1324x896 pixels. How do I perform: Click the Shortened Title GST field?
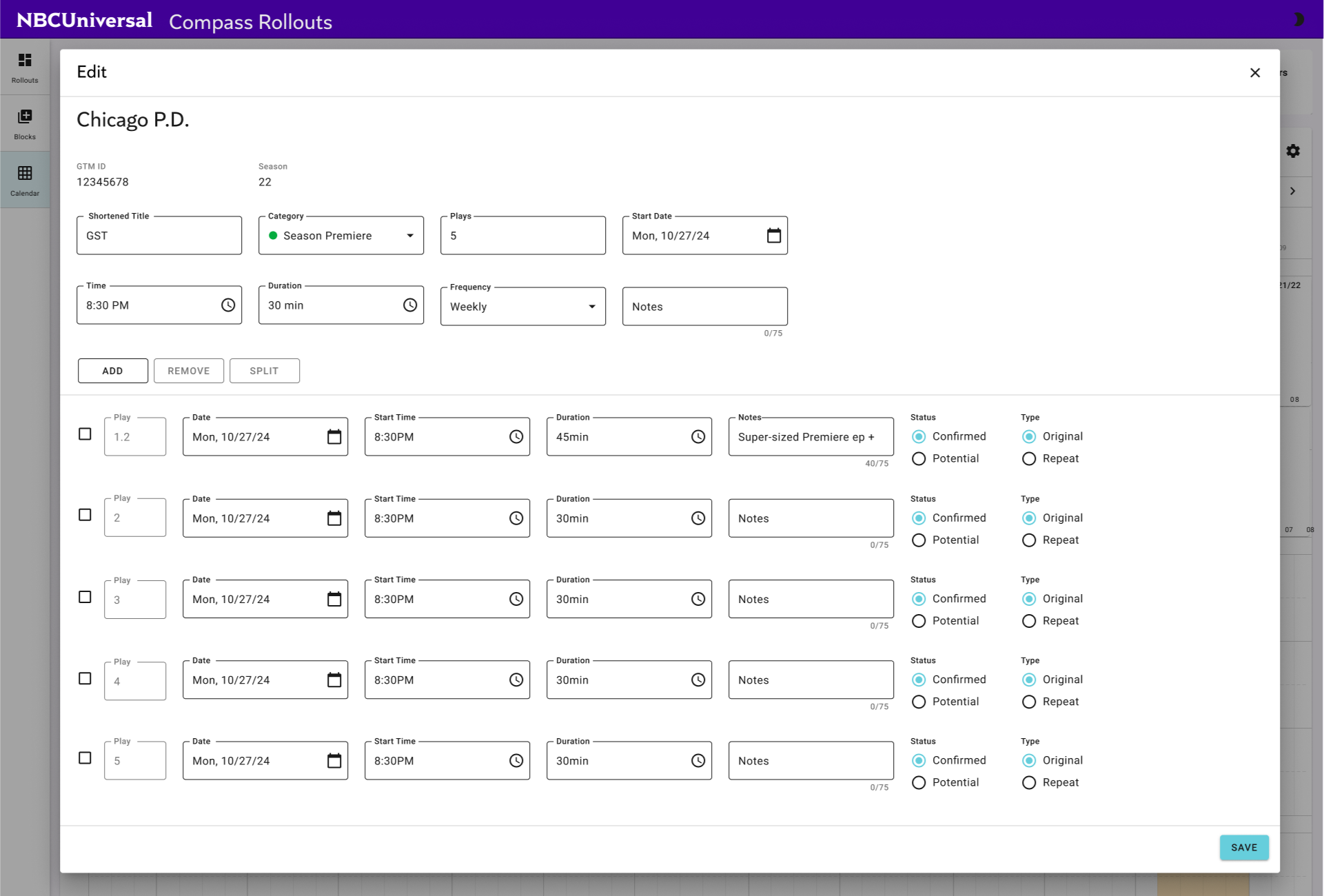(x=159, y=236)
